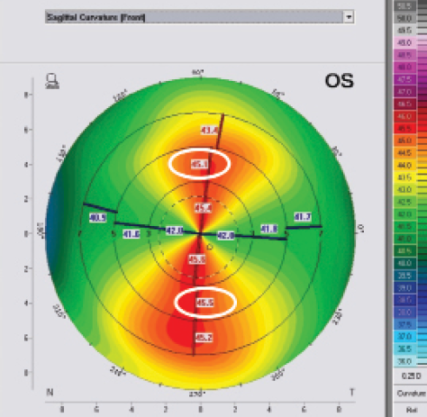Click the 270° axis label below the map
Image resolution: width=427 pixels, height=417 pixels.
(x=197, y=394)
